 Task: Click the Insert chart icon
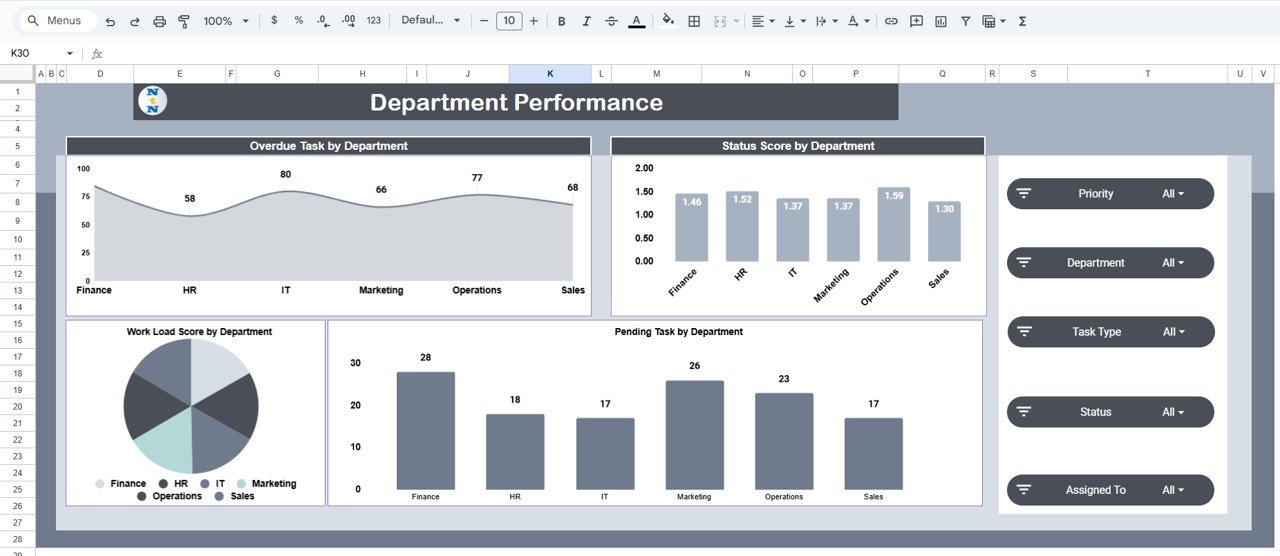pyautogui.click(x=941, y=21)
